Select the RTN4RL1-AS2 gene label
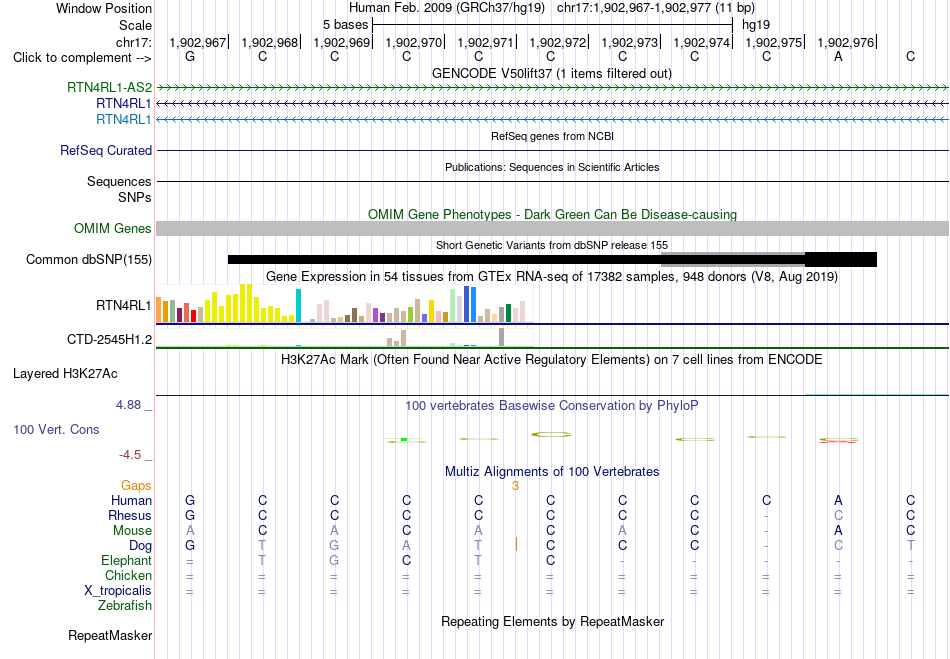The height and width of the screenshot is (659, 950). (109, 87)
